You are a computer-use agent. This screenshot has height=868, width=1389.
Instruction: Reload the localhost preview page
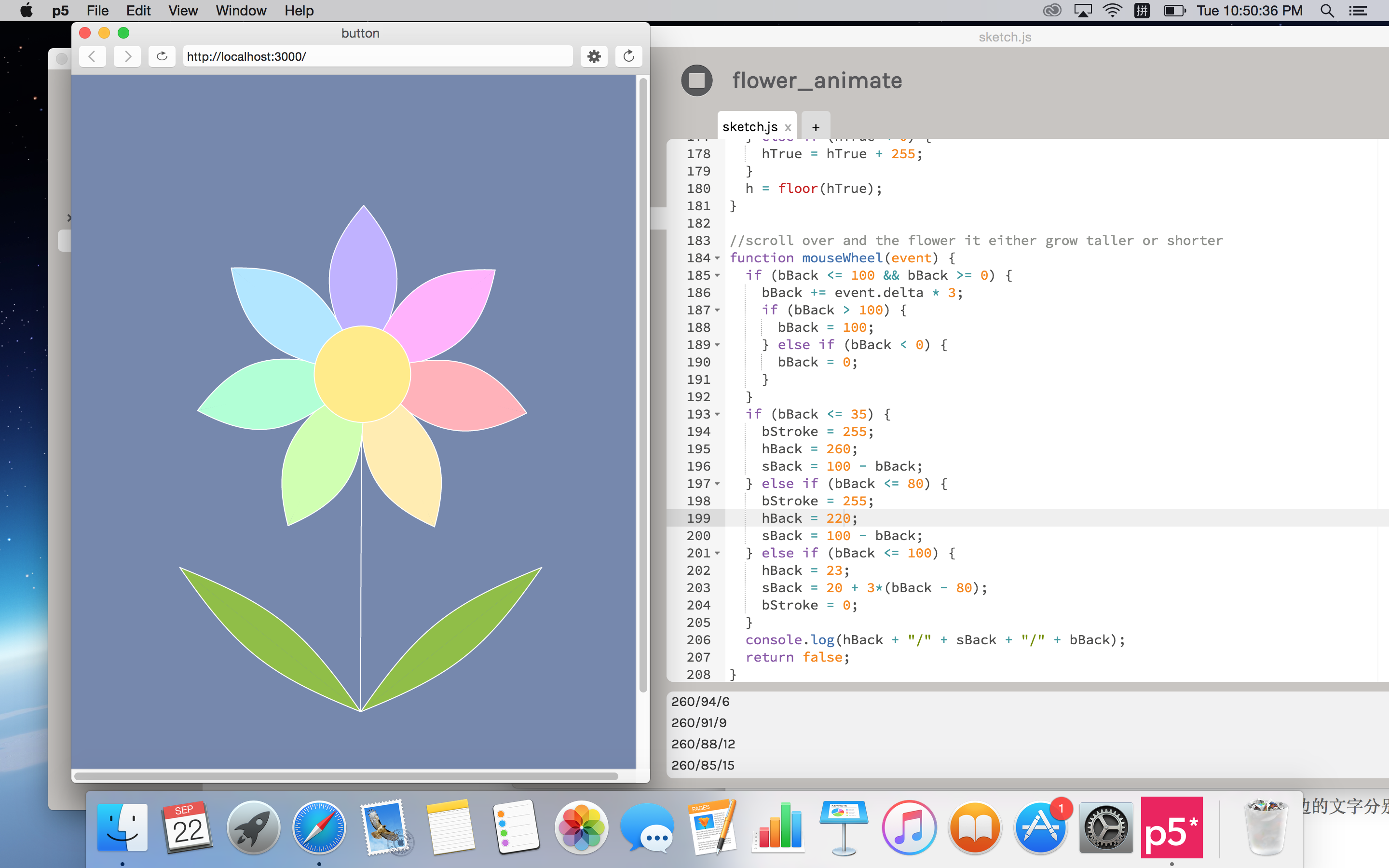162,56
